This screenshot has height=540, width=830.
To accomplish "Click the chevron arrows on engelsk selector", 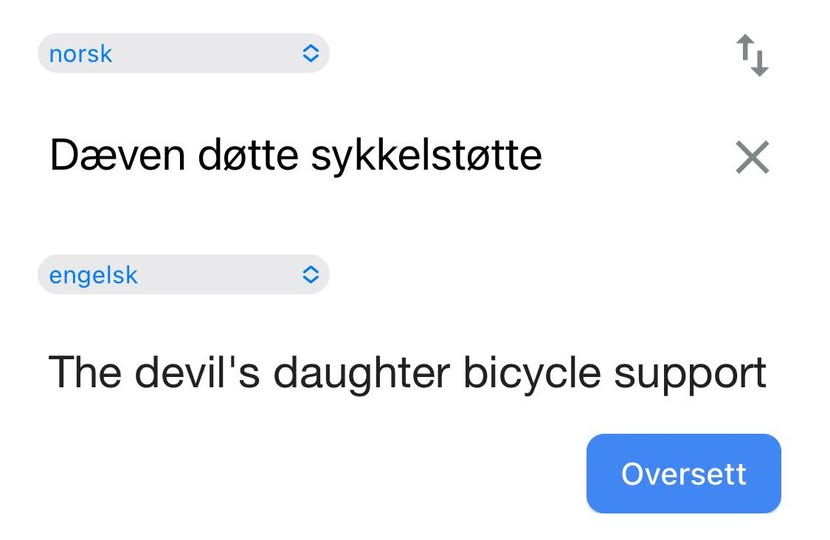I will (x=310, y=275).
